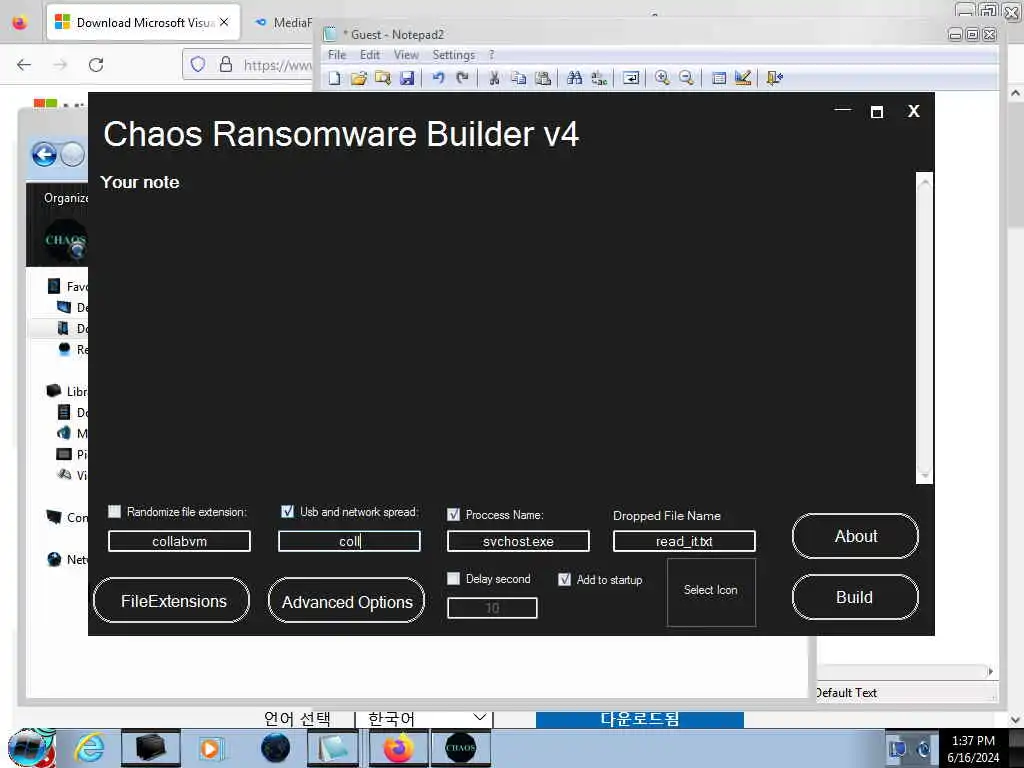The height and width of the screenshot is (768, 1024).
Task: Click the padlock site-info icon in Firefox
Action: click(225, 64)
